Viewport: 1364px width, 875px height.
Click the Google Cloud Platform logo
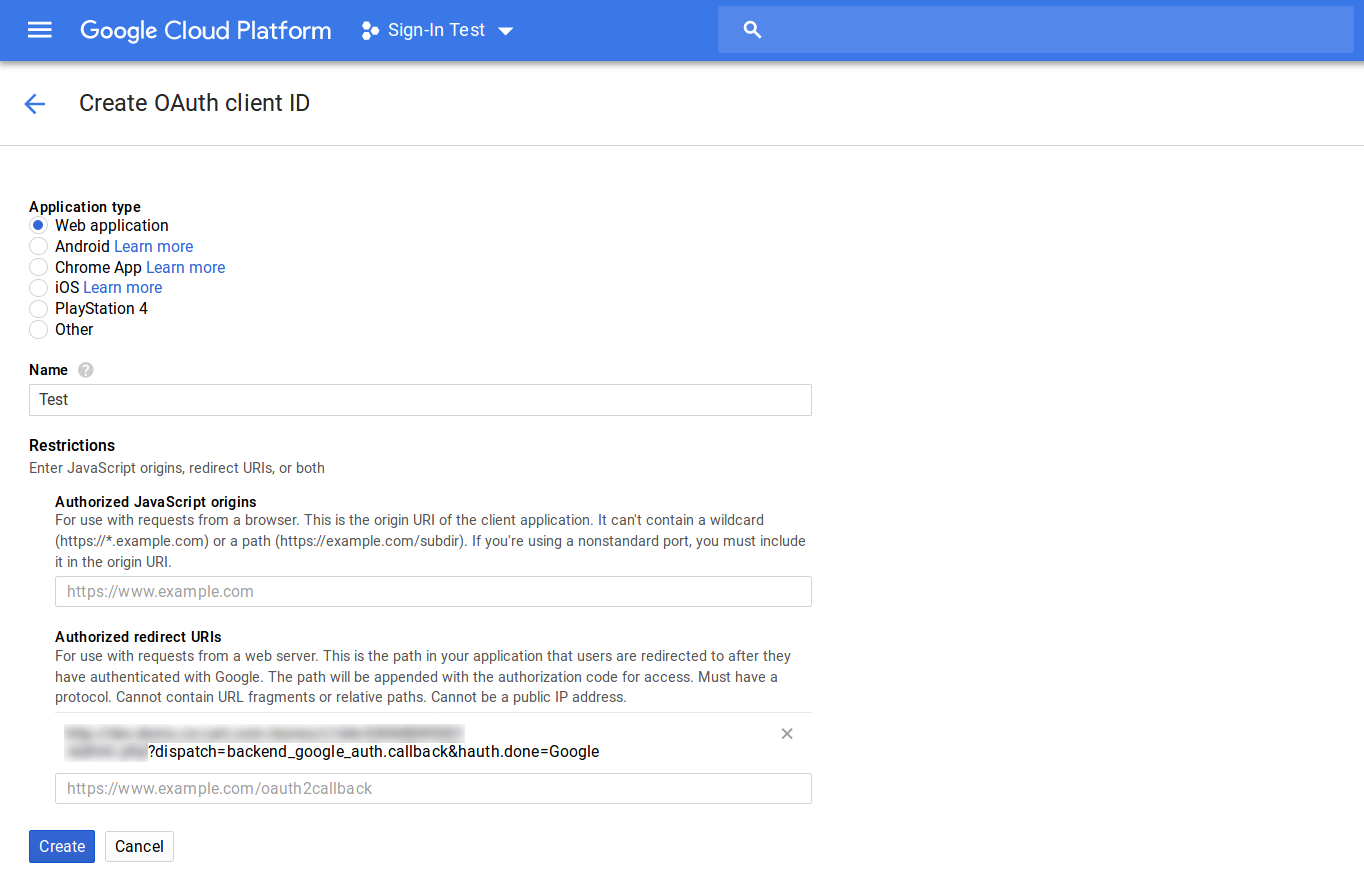[x=206, y=30]
